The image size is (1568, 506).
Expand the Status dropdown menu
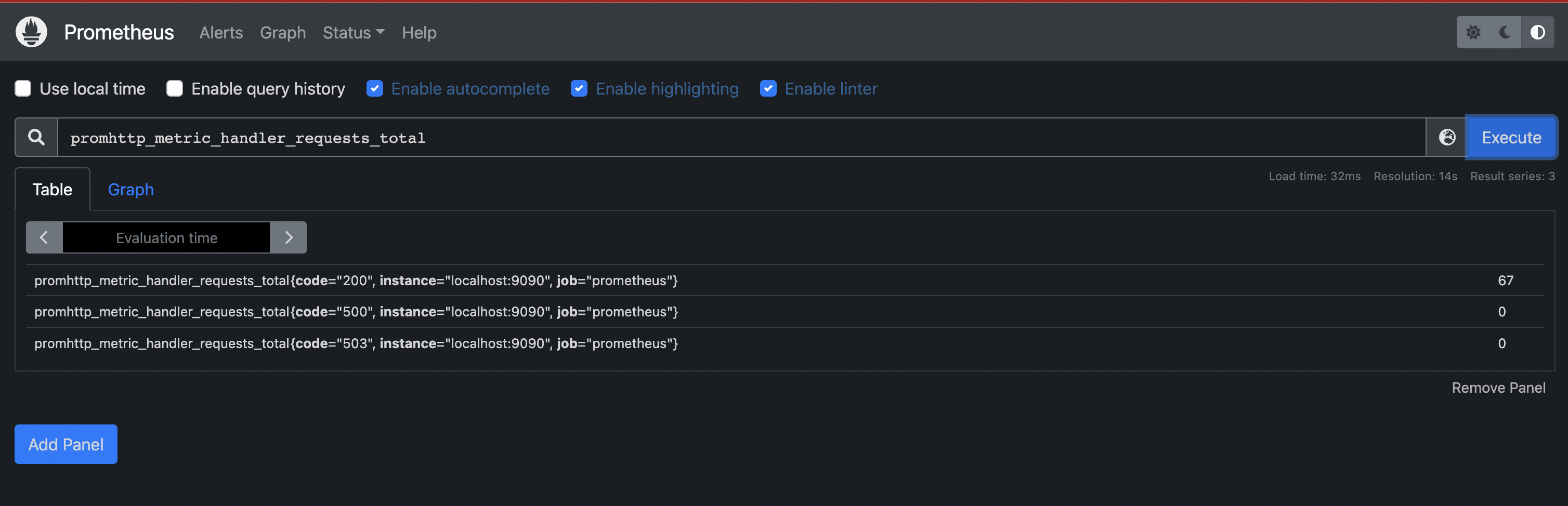[353, 33]
